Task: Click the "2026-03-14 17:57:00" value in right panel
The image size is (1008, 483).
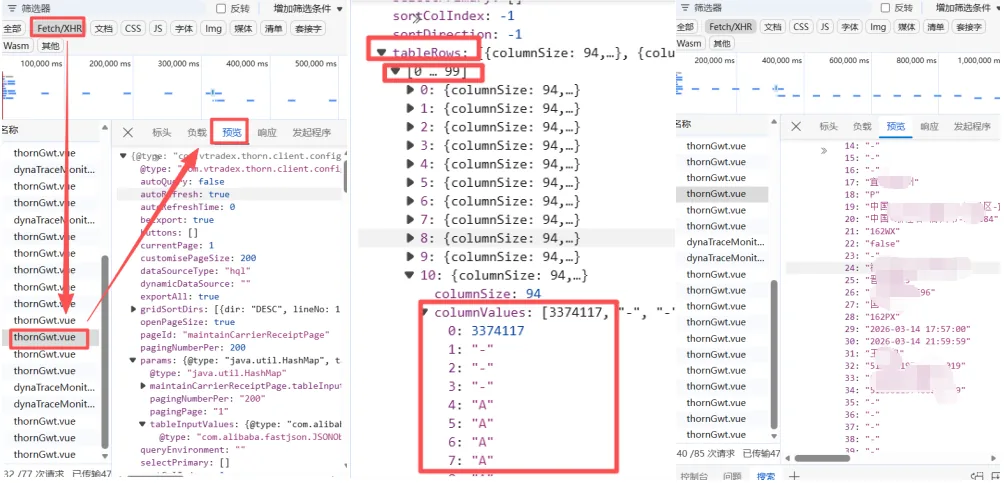Action: click(918, 329)
